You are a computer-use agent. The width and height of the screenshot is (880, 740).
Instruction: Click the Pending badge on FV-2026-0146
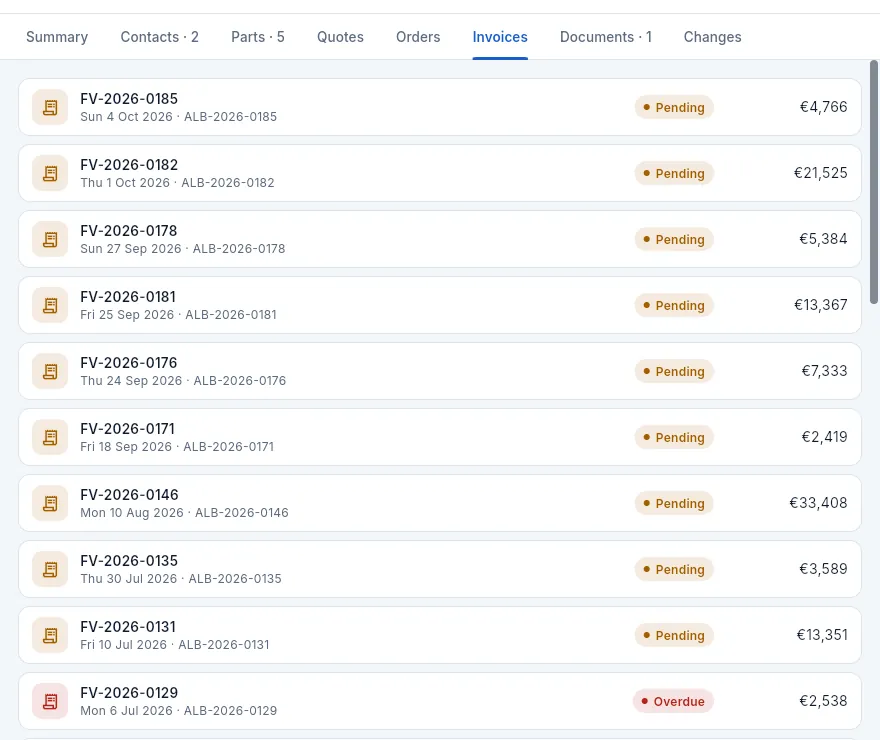(674, 503)
